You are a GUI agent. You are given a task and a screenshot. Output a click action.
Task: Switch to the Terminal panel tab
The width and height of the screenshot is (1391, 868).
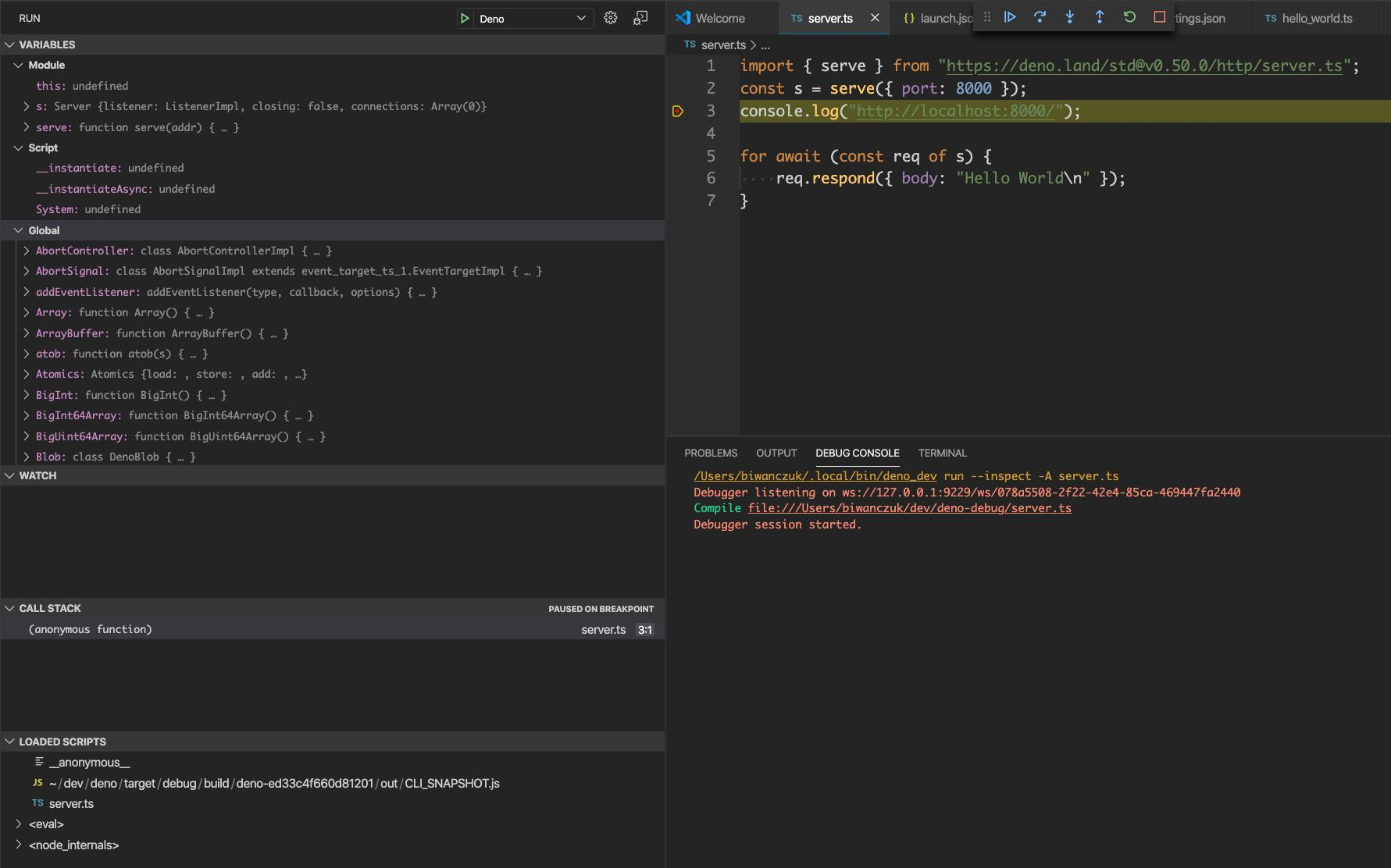[x=942, y=453]
